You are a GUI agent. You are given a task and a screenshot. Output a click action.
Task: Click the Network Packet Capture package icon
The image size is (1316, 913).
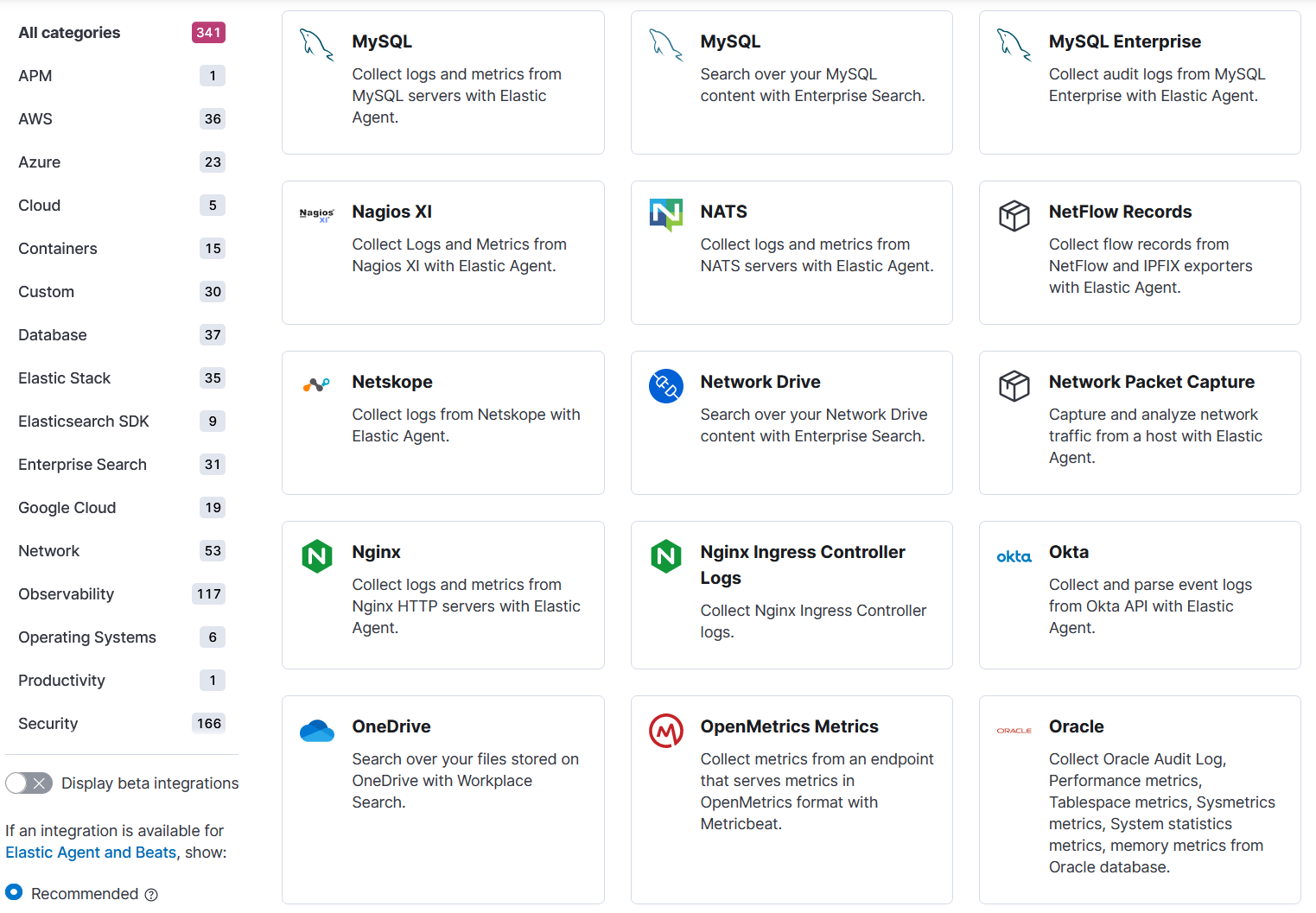pos(1014,385)
